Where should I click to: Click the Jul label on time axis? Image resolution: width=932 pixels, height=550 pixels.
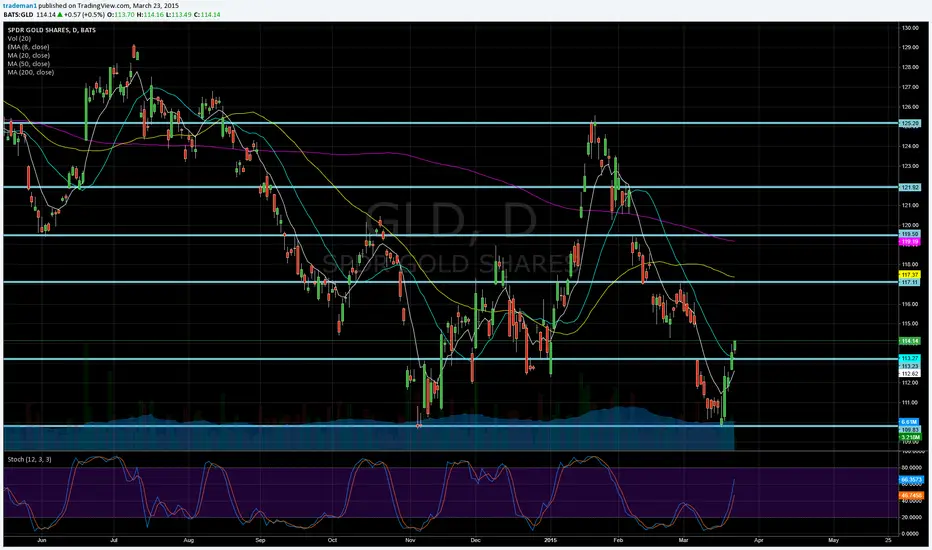click(x=114, y=540)
